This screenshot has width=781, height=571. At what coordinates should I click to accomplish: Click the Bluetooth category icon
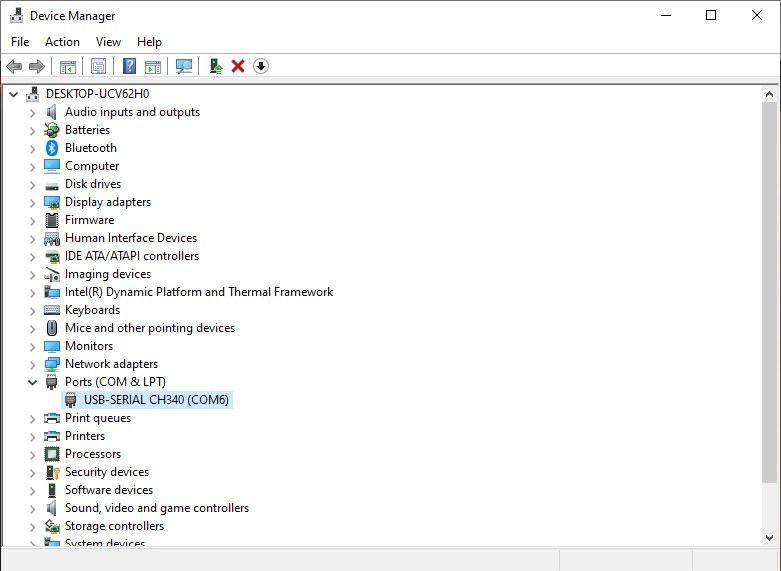52,148
